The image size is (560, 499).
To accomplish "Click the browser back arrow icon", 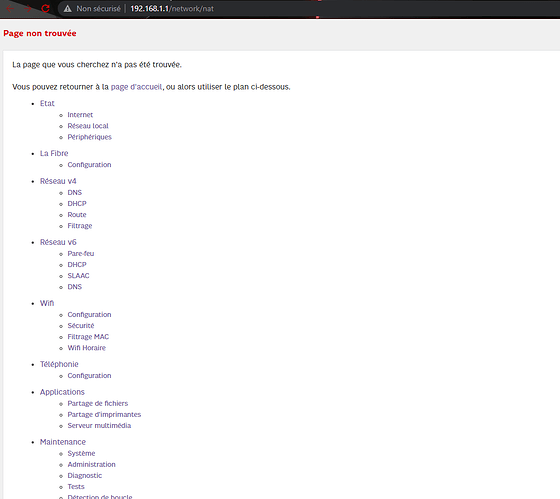I will [x=10, y=9].
